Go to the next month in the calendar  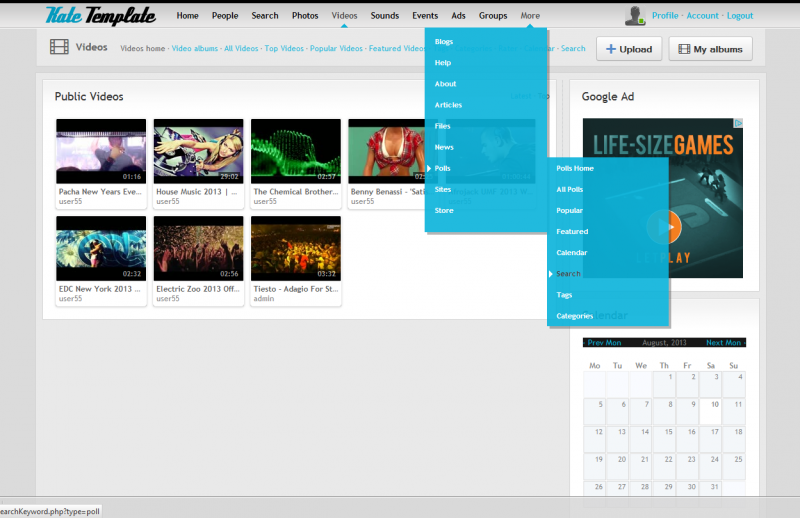(723, 342)
